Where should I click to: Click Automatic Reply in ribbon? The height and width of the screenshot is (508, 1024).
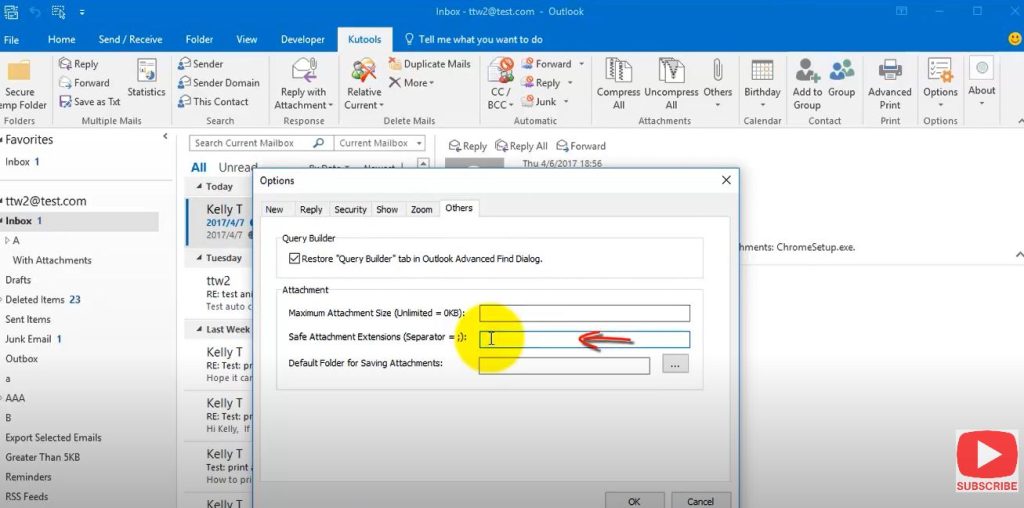pos(541,83)
